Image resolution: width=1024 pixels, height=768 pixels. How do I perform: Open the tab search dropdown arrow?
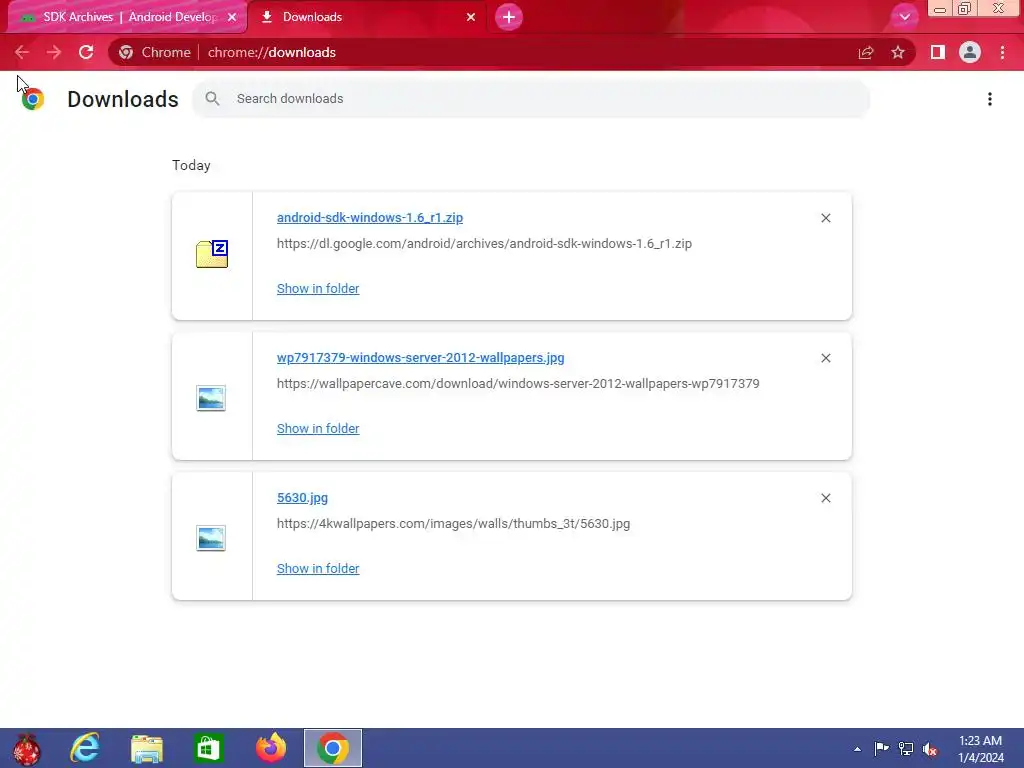[x=904, y=17]
